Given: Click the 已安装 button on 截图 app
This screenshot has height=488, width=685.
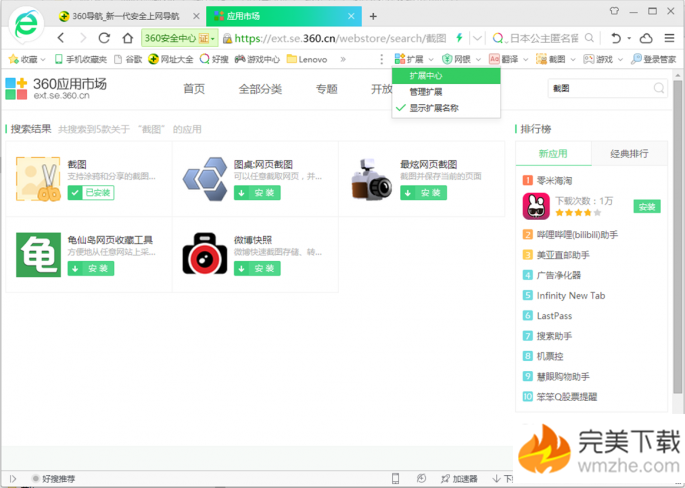Looking at the screenshot, I should pos(90,193).
